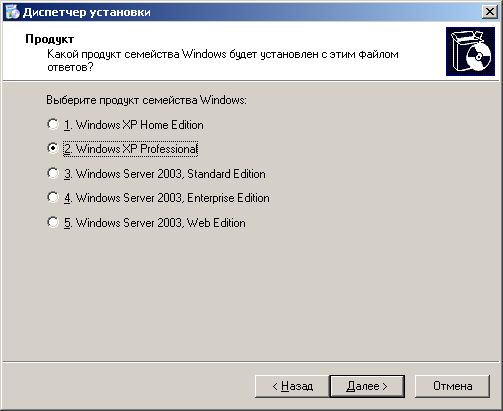The height and width of the screenshot is (411, 503).
Task: Click the 'Какой продукт семейства Windows' description text
Action: point(223,60)
